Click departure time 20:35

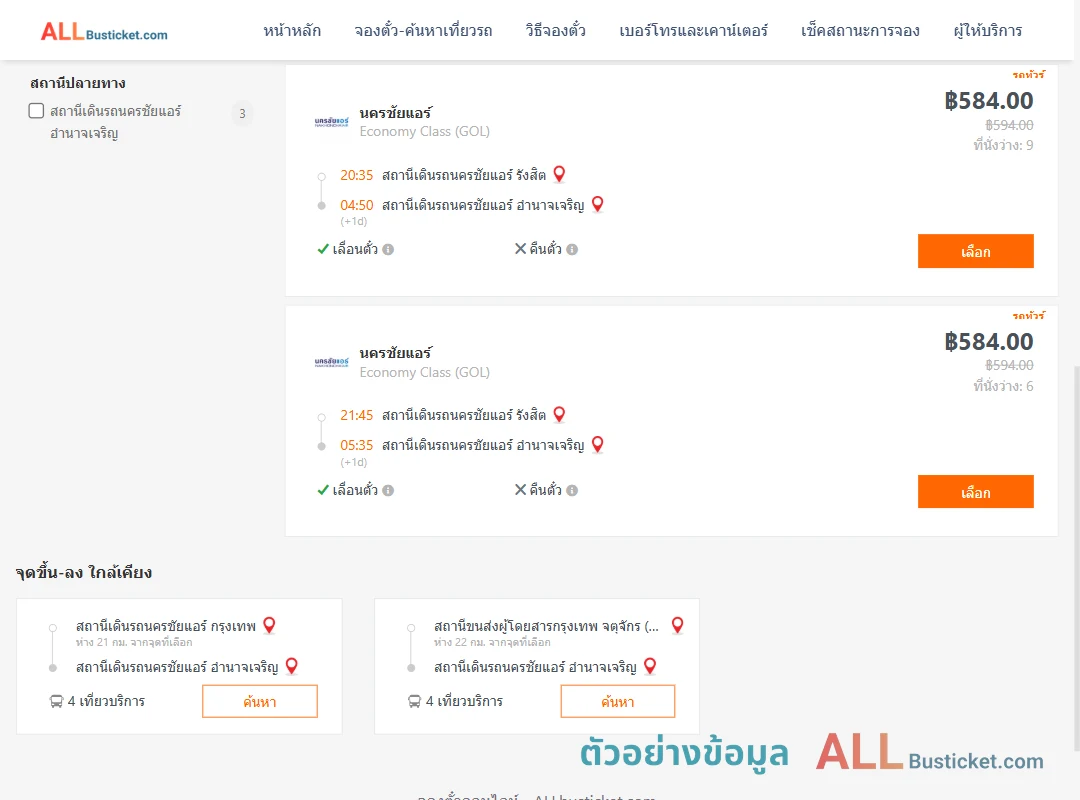tap(356, 175)
